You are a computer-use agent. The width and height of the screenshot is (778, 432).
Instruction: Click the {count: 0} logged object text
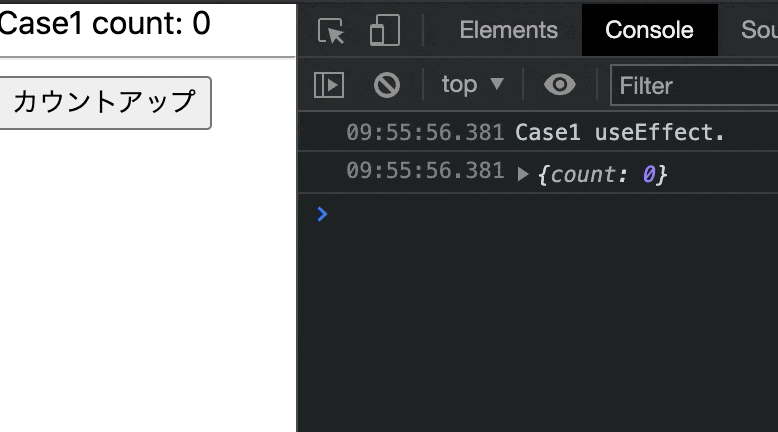(x=602, y=174)
